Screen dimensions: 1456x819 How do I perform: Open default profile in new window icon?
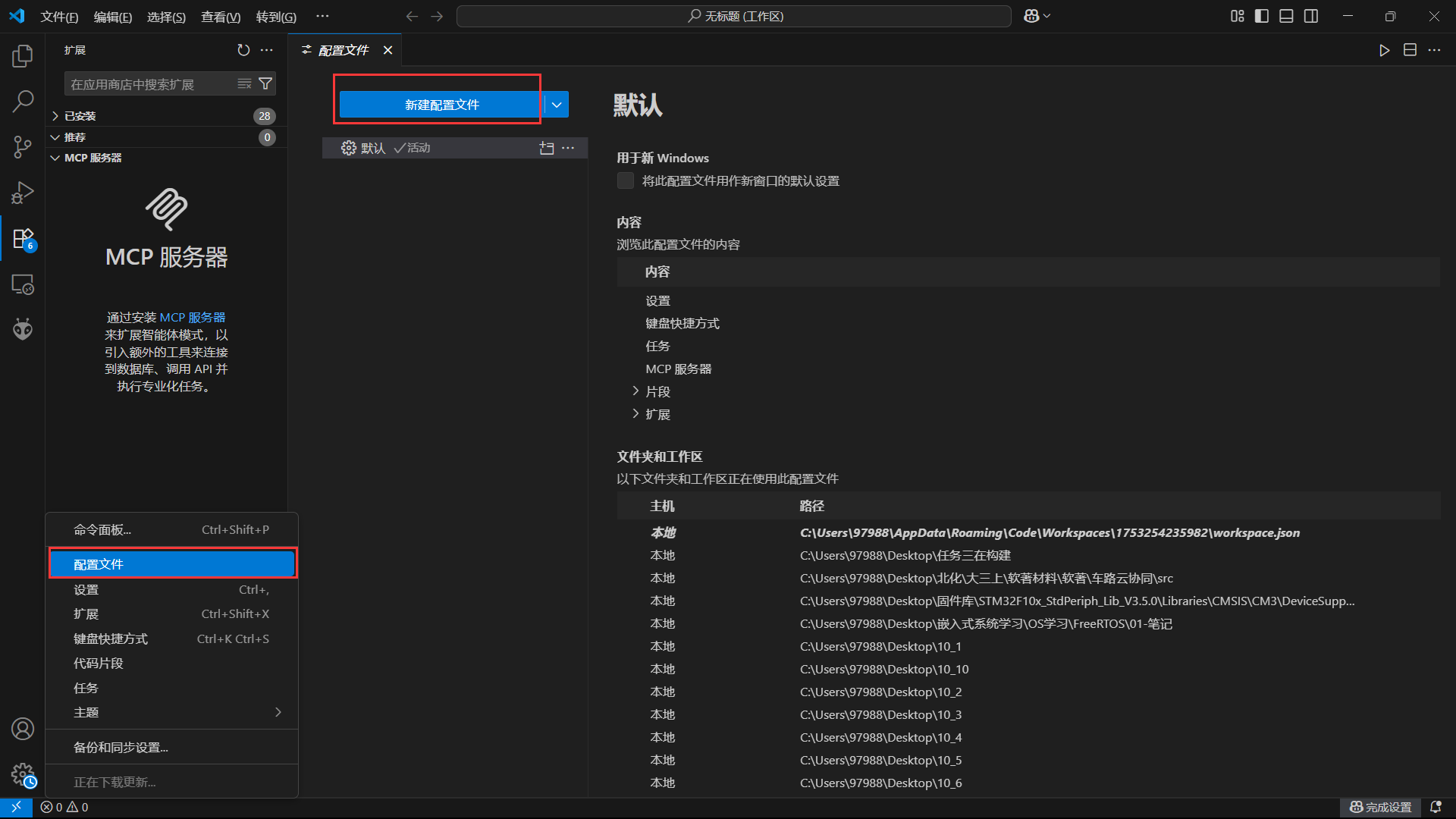click(x=547, y=148)
